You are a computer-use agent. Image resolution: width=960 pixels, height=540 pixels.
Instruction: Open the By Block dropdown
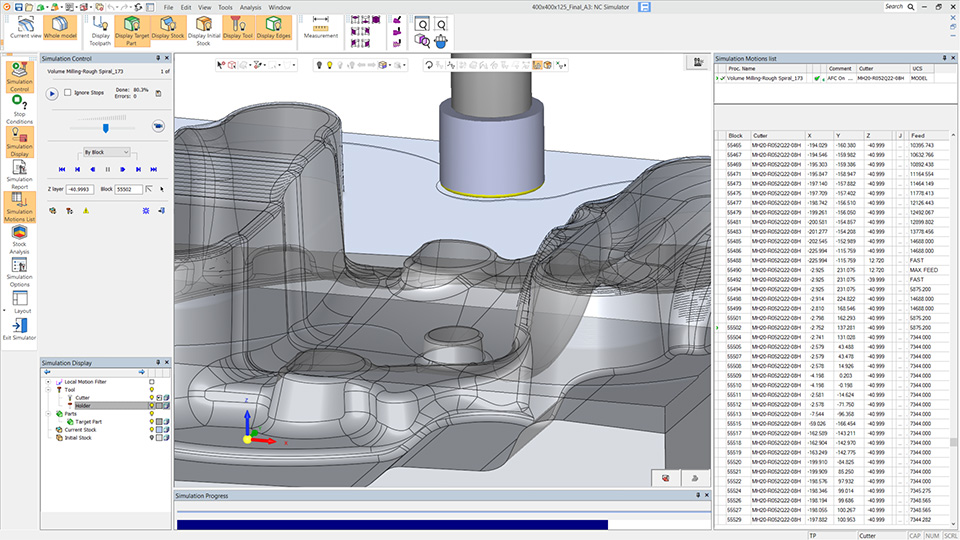click(x=106, y=152)
